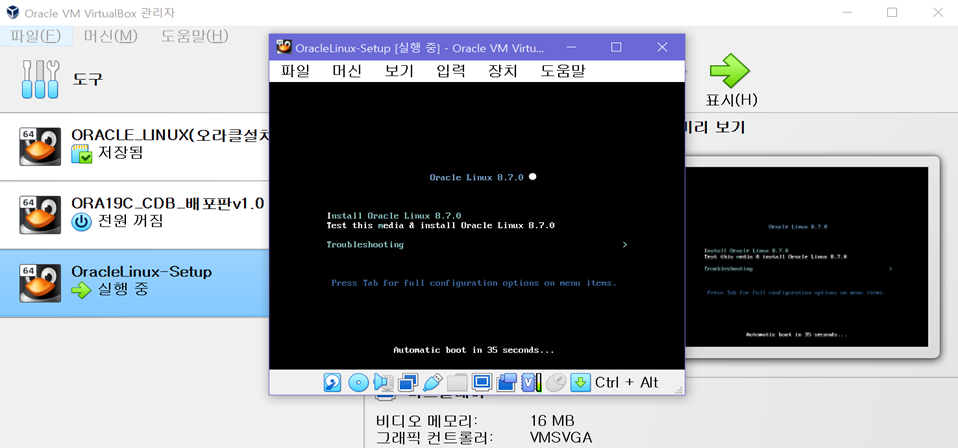Click Troubleshooting boot menu entry
The width and height of the screenshot is (958, 448).
click(365, 245)
